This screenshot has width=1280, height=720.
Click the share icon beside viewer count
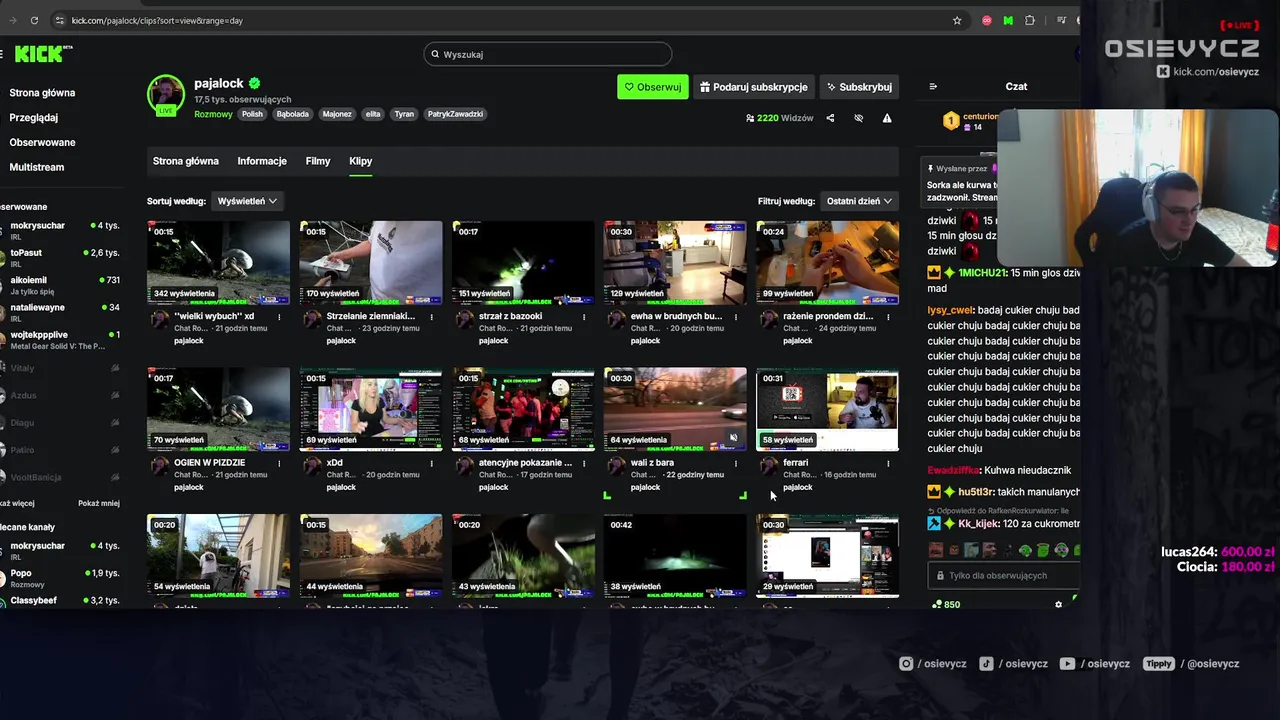pos(830,118)
